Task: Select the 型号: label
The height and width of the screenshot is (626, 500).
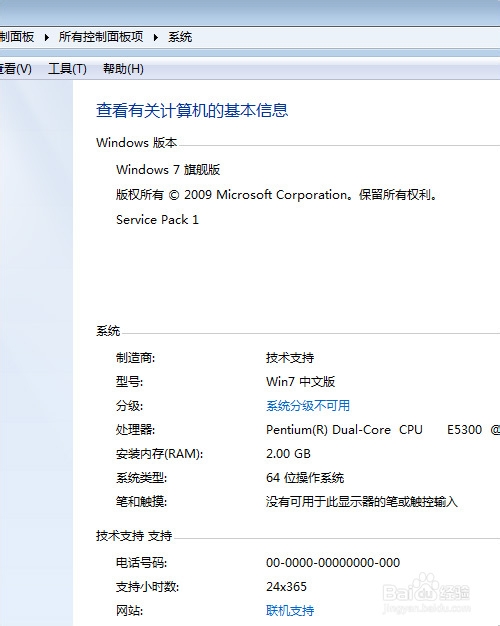Action: pos(129,382)
